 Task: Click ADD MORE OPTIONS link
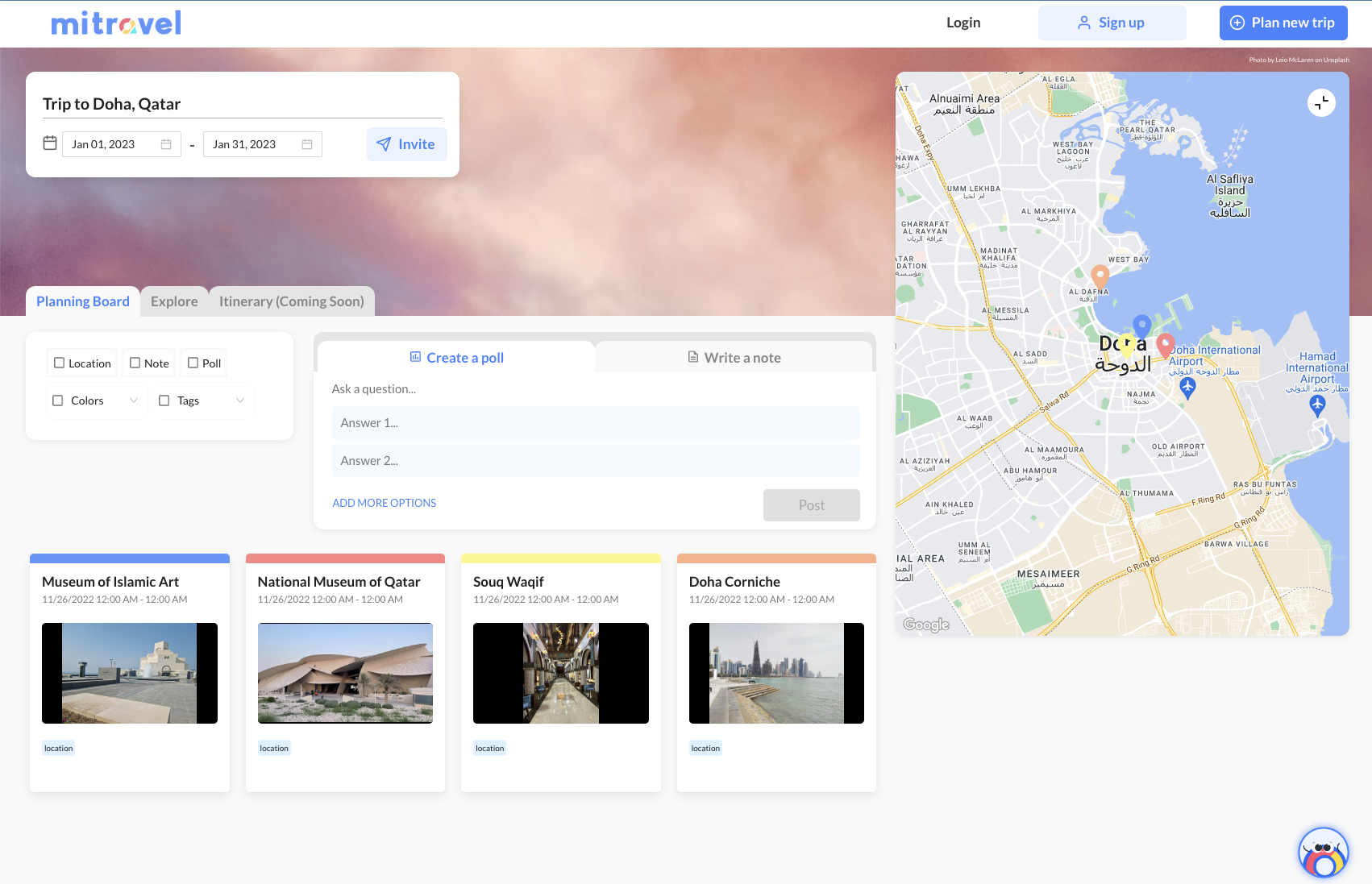coord(384,503)
